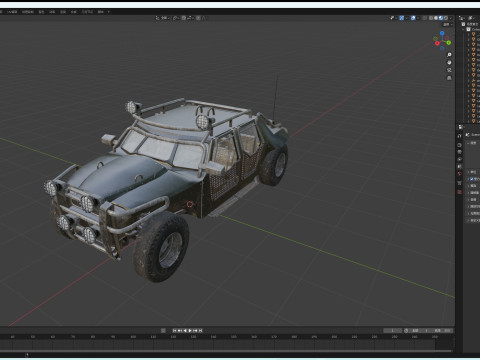Viewport: 480px width, 360px height.
Task: Open the Output properties tab
Action: 459,152
